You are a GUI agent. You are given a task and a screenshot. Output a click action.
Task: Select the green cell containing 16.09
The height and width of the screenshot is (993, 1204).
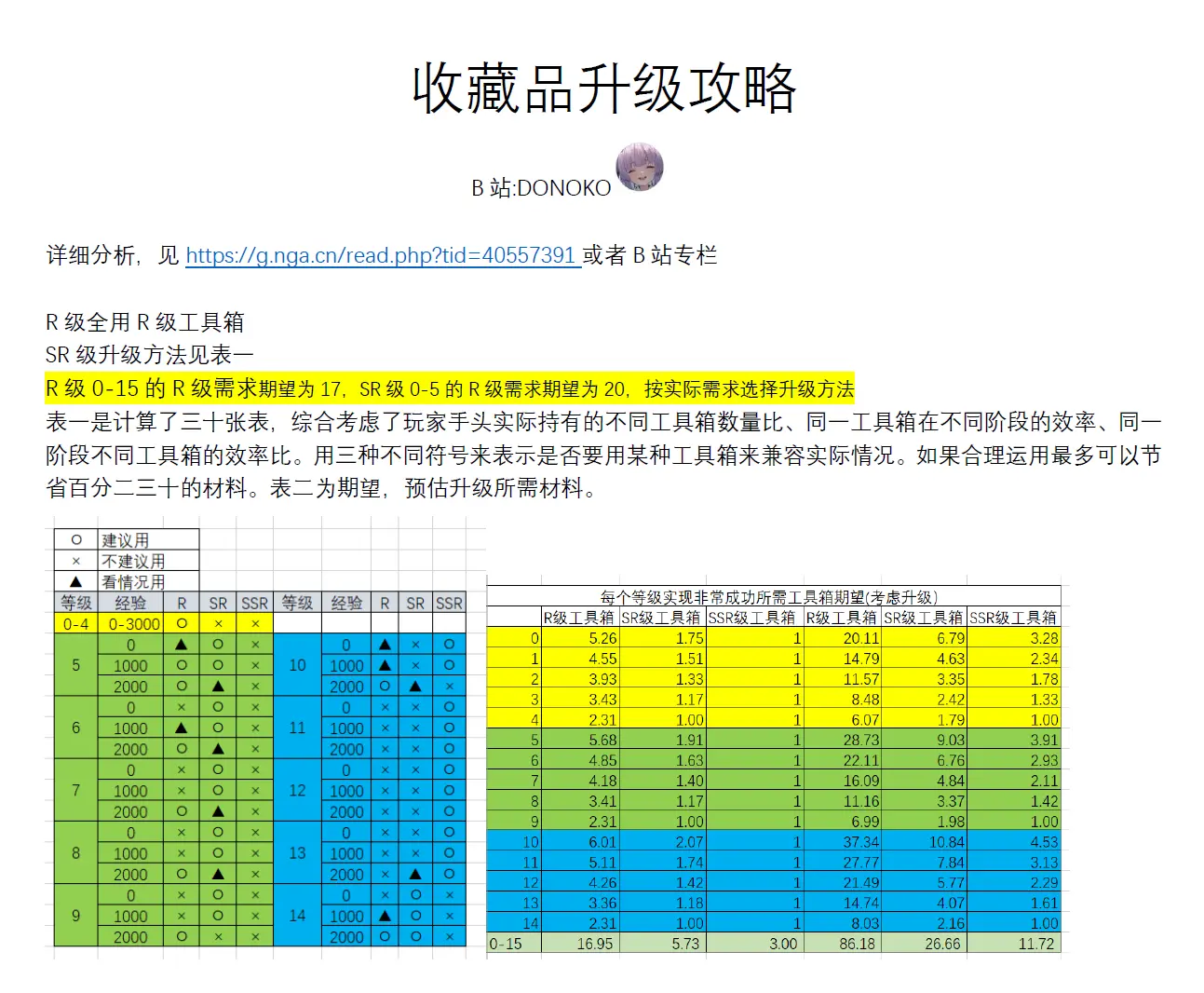(842, 781)
